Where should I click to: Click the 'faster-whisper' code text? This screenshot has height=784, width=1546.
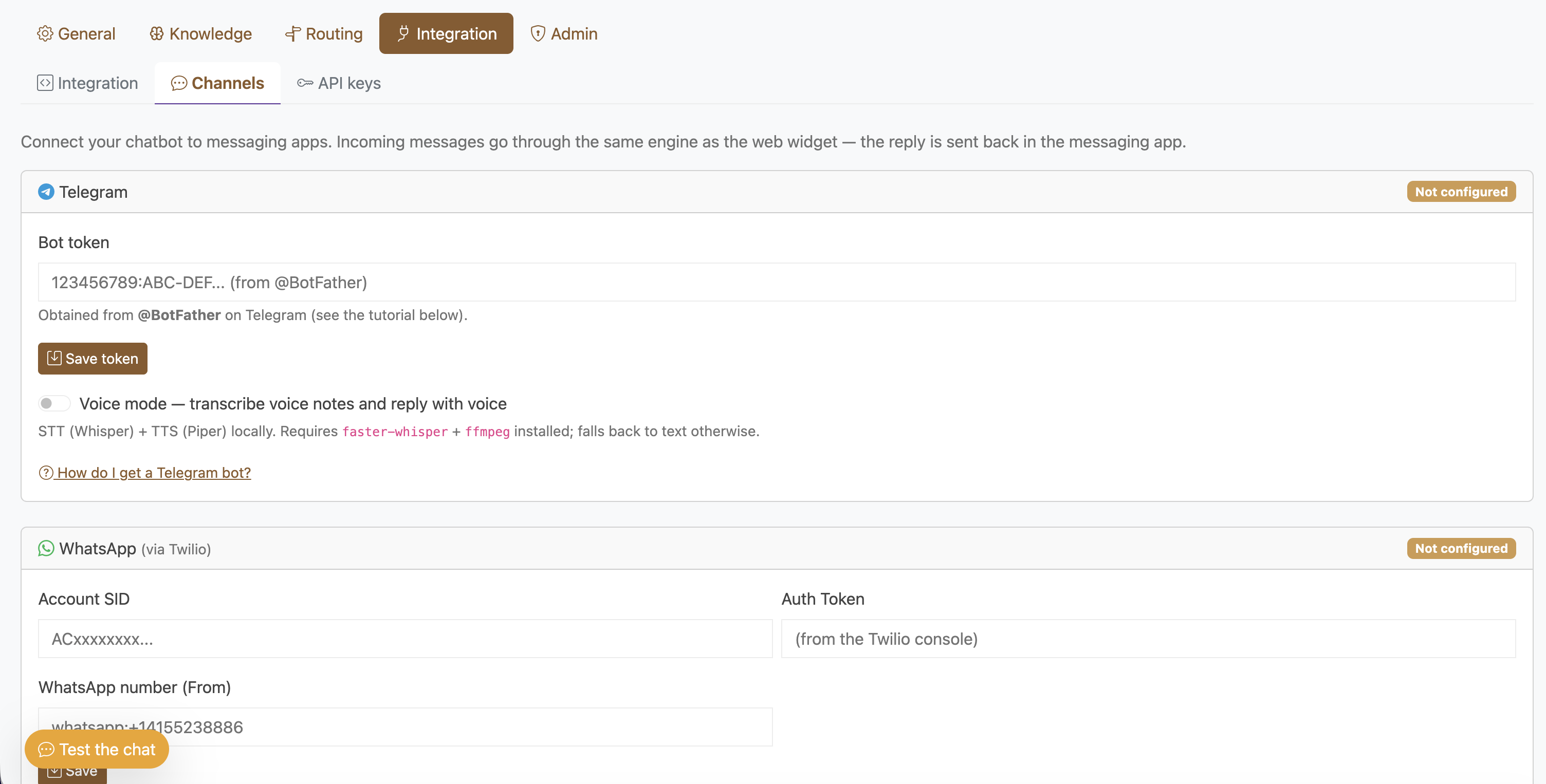[395, 431]
